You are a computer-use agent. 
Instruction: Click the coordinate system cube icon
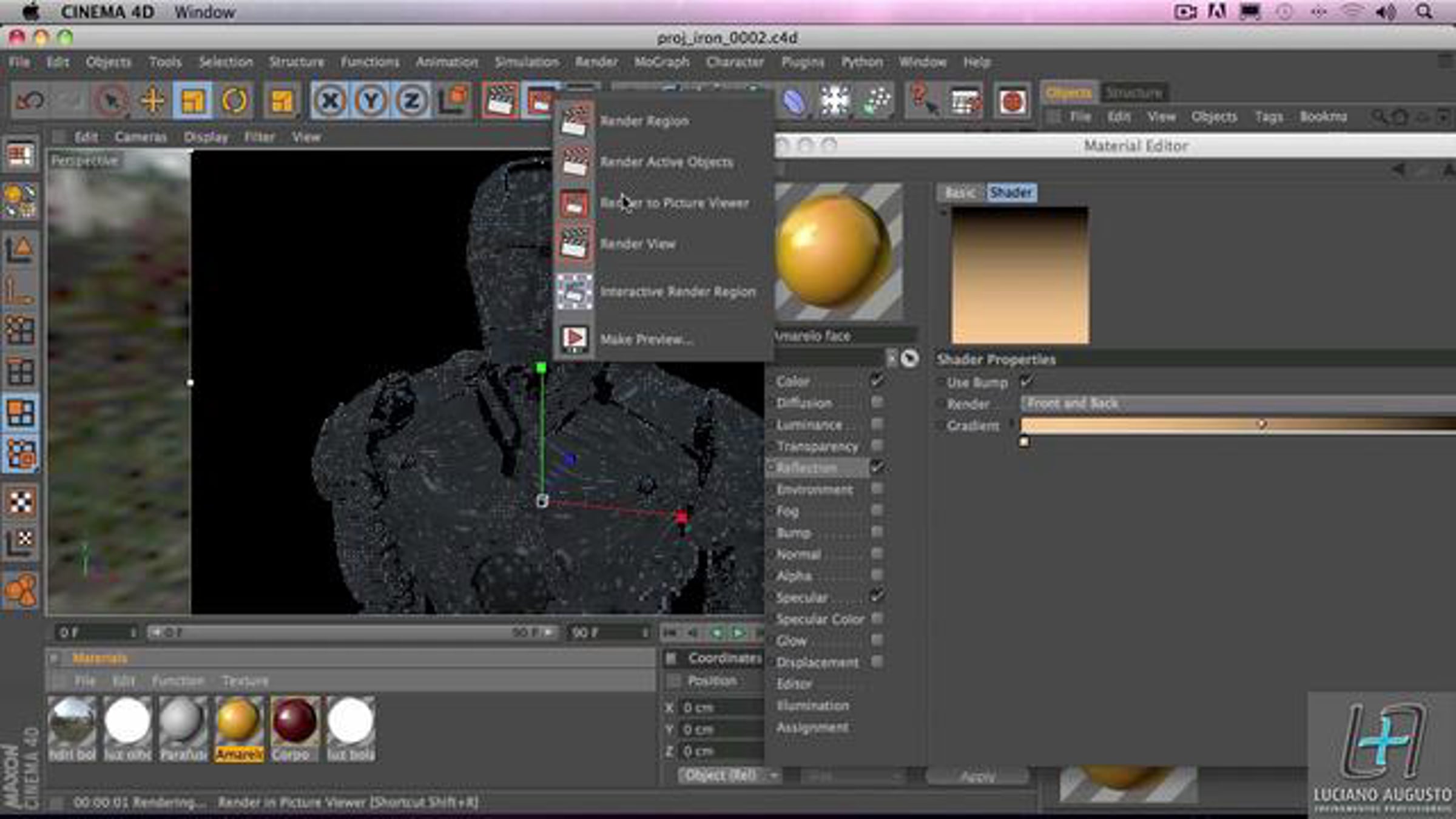pos(454,100)
